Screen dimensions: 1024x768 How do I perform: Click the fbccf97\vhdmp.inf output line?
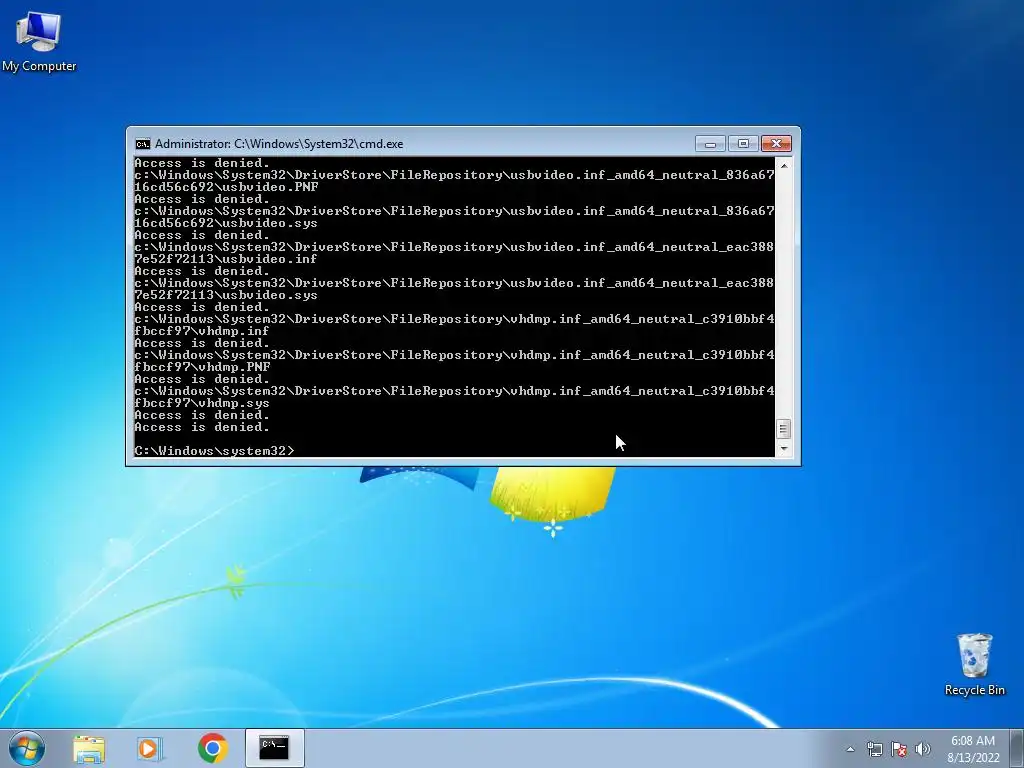click(201, 331)
